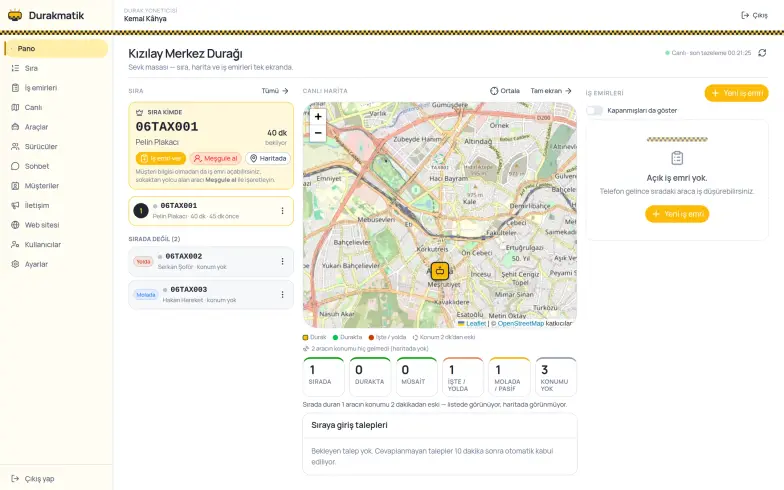
Task: Open the Pano sidebar item
Action: pos(56,48)
